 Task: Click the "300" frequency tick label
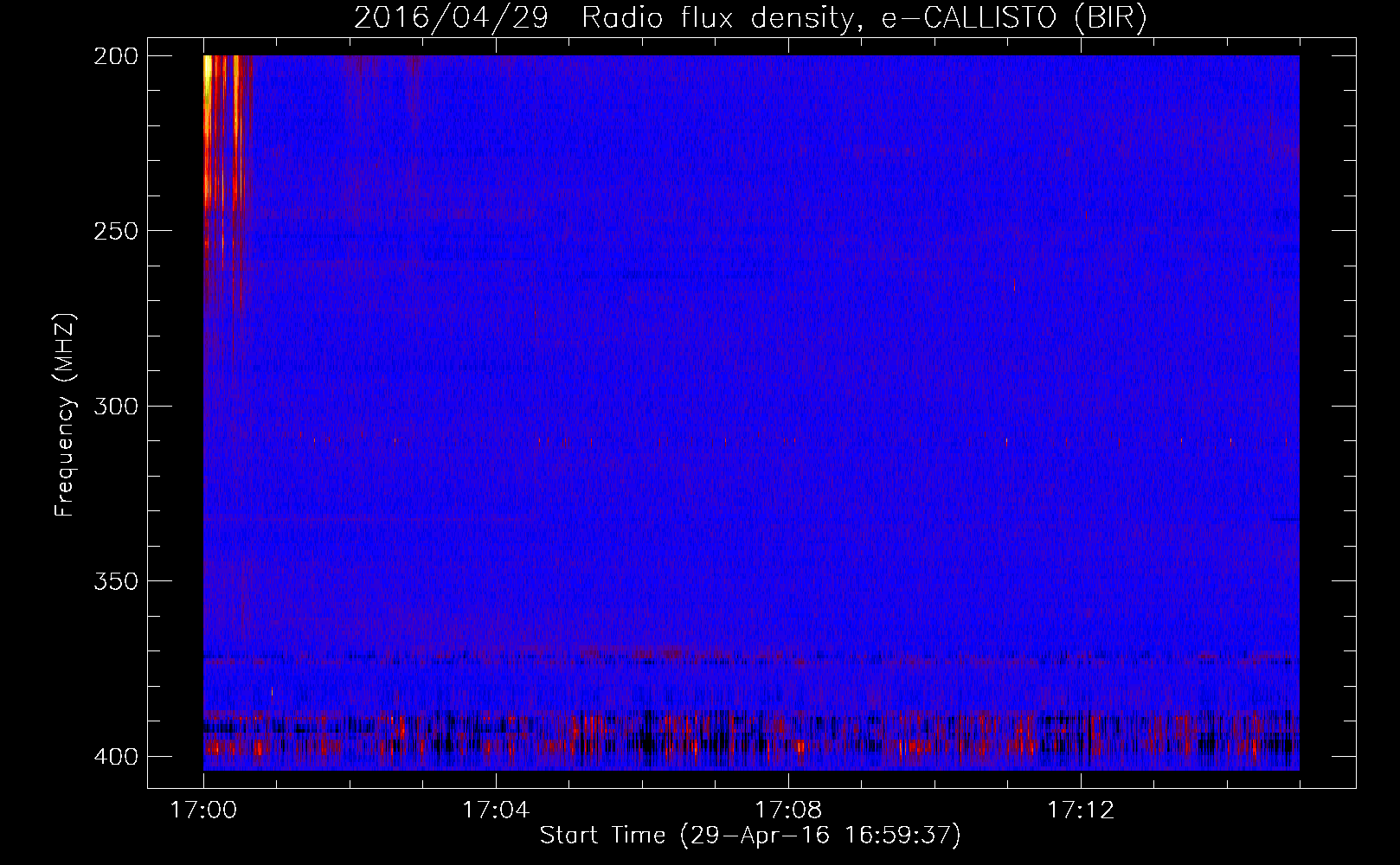116,406
